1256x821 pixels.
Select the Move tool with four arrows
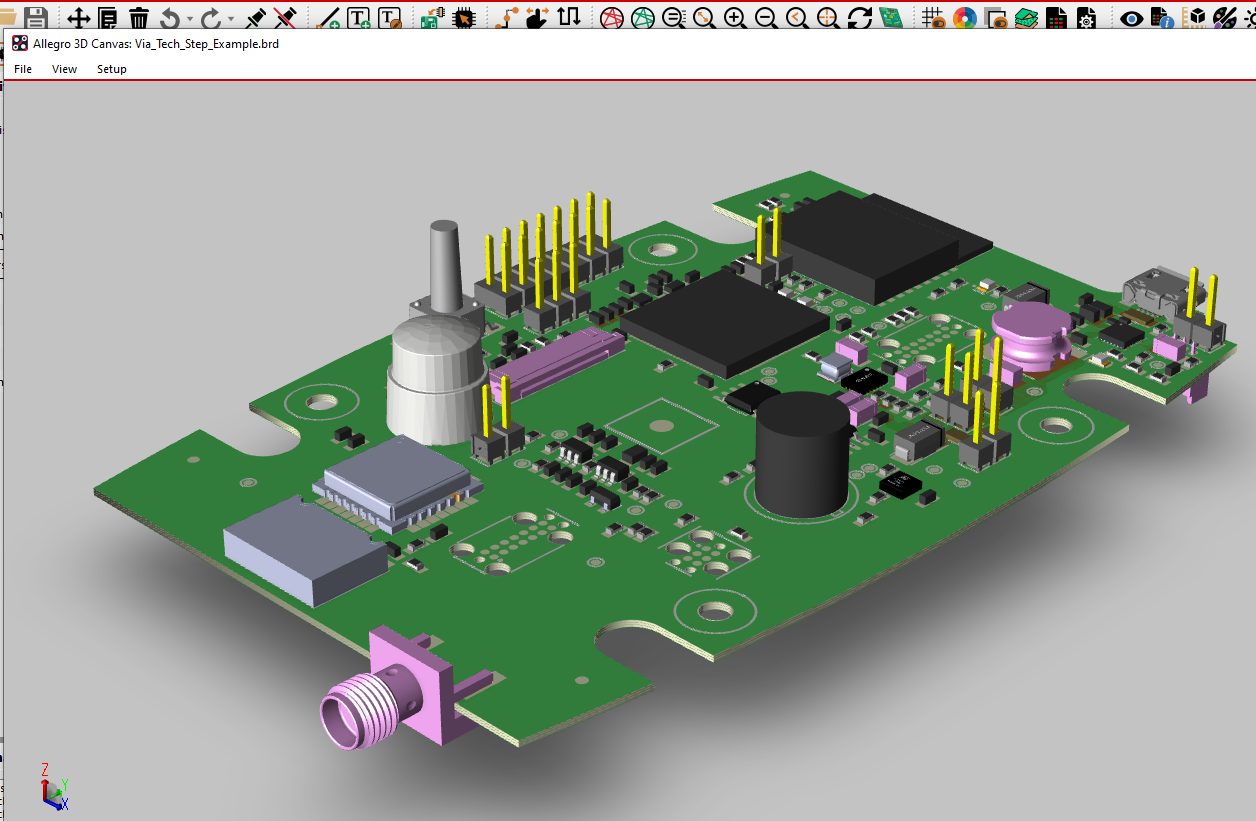[78, 17]
